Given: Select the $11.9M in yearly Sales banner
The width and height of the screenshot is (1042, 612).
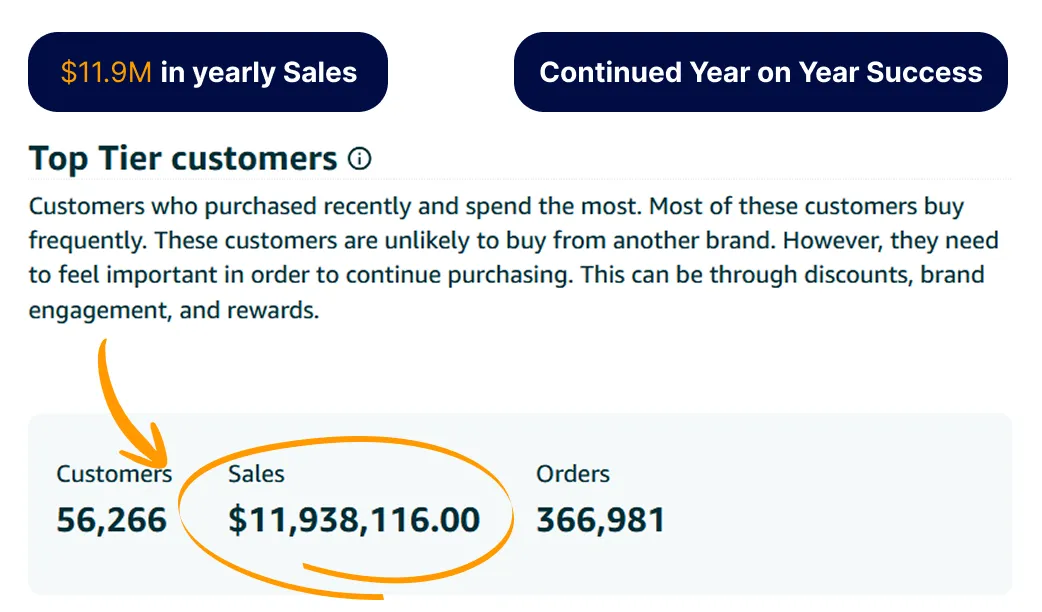Looking at the screenshot, I should [208, 72].
